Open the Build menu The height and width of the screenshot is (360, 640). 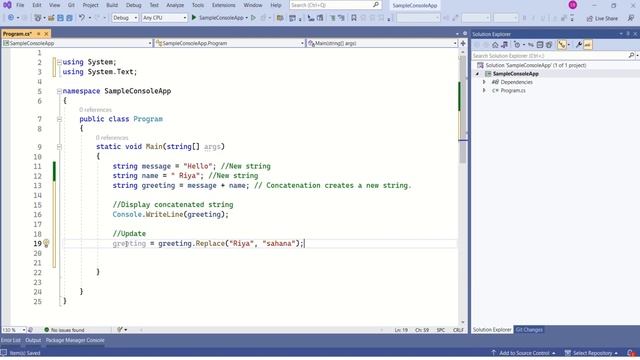(x=112, y=5)
